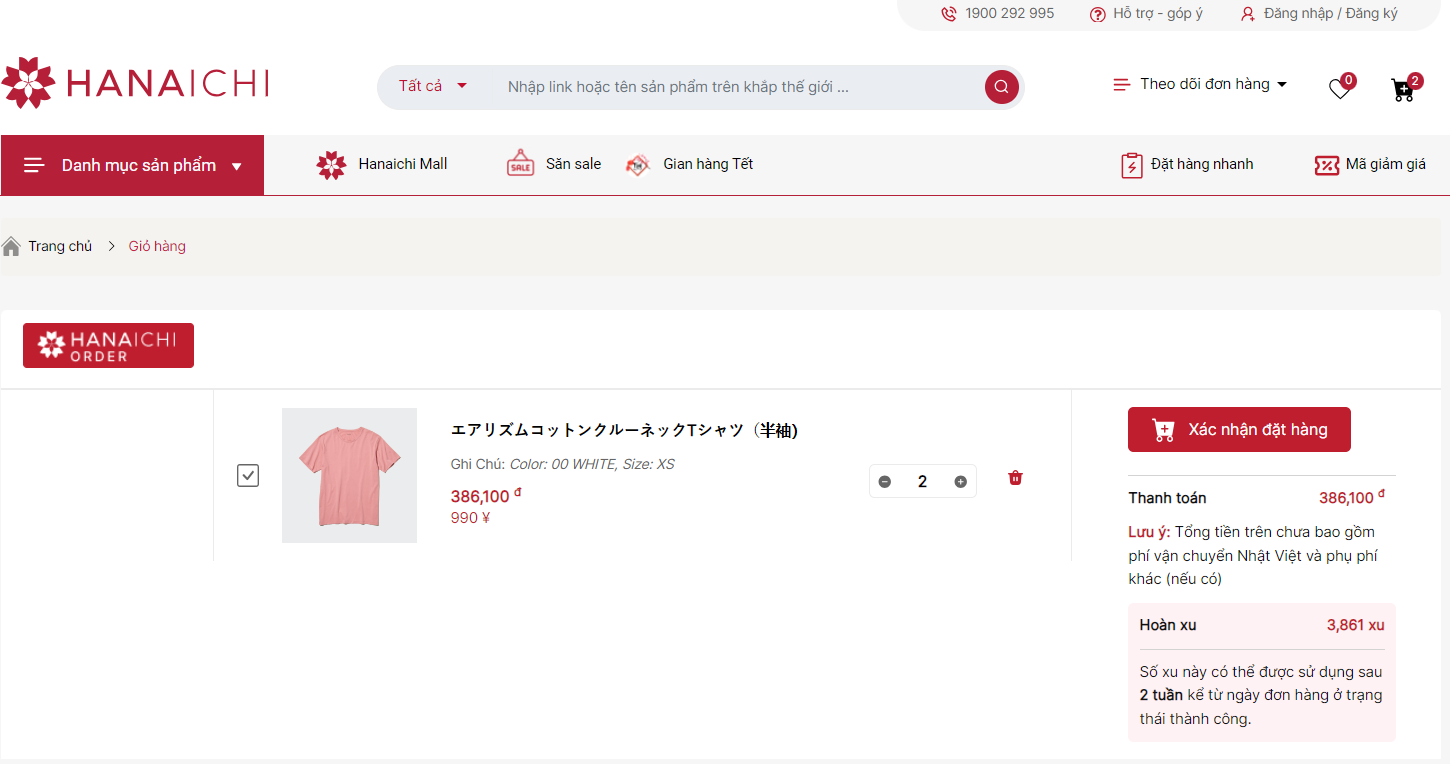
Task: Open the Gian hàng Tết menu item
Action: [x=689, y=164]
